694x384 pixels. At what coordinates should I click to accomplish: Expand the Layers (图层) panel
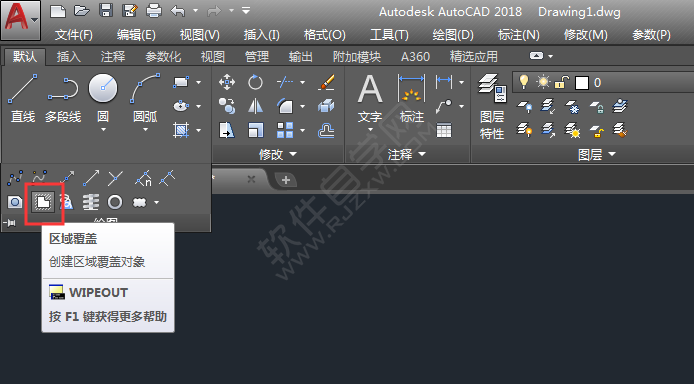[597, 154]
